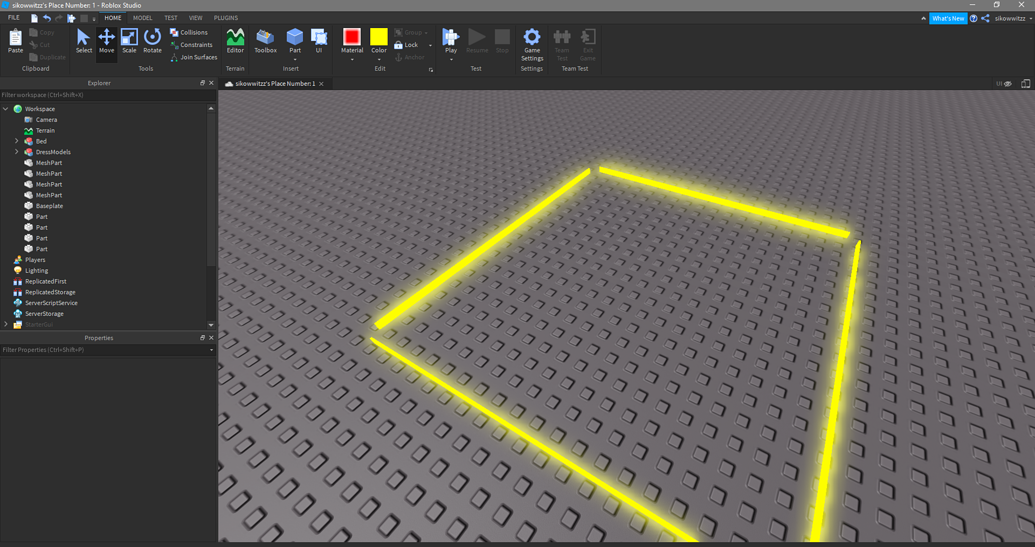Collapse the Workspace node
This screenshot has height=547, width=1035.
click(6, 109)
